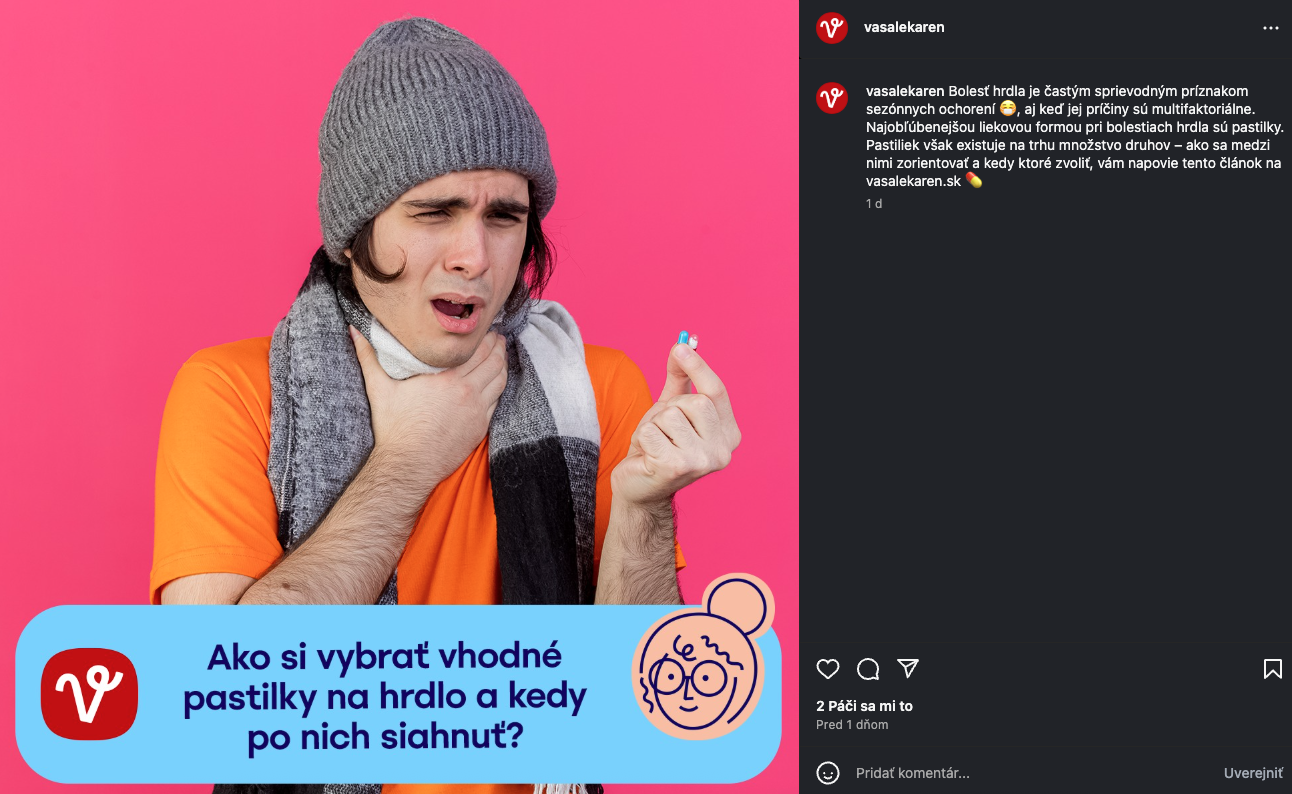
Task: Select the 1 d caption timestamp
Action: [x=874, y=203]
